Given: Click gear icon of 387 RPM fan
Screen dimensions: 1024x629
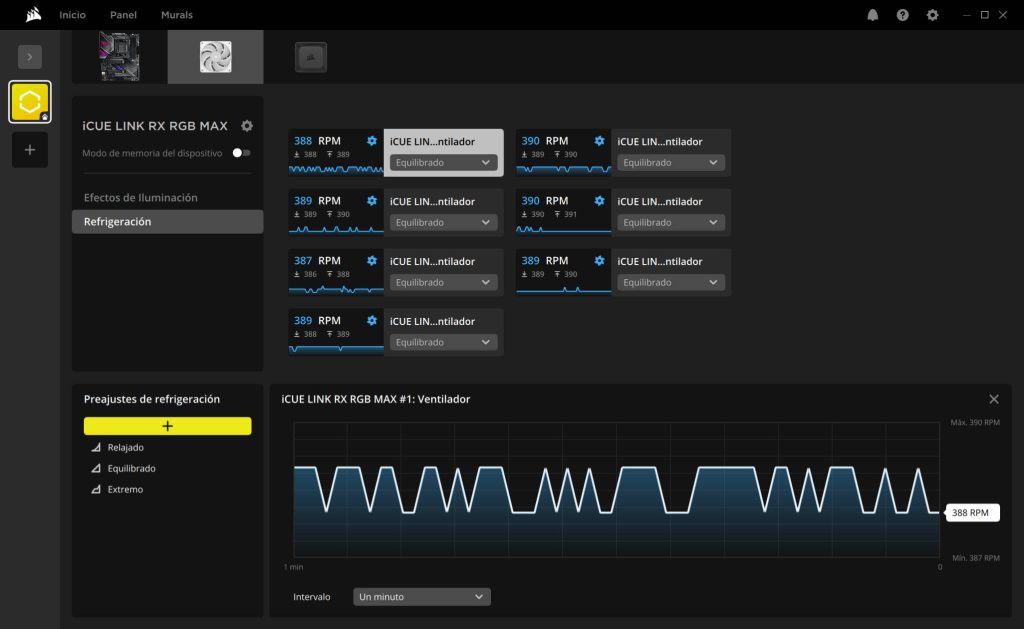Looking at the screenshot, I should [372, 261].
